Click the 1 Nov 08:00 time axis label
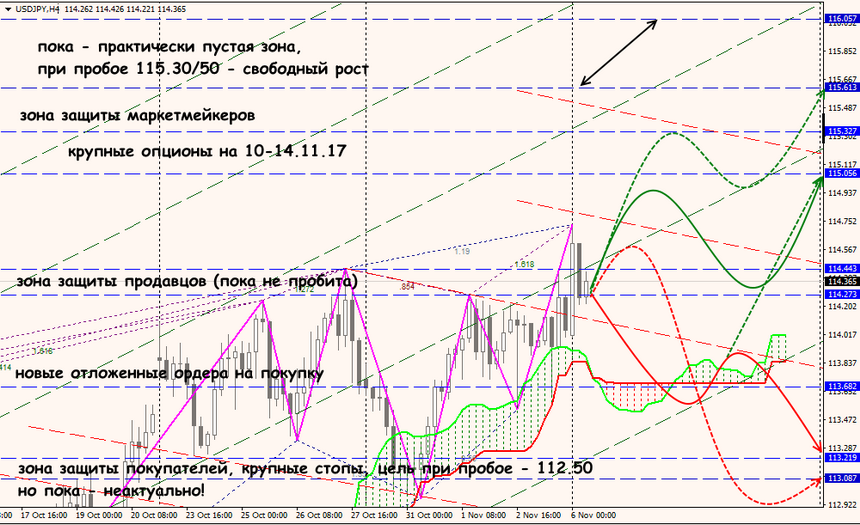The width and height of the screenshot is (860, 525). coord(483,516)
